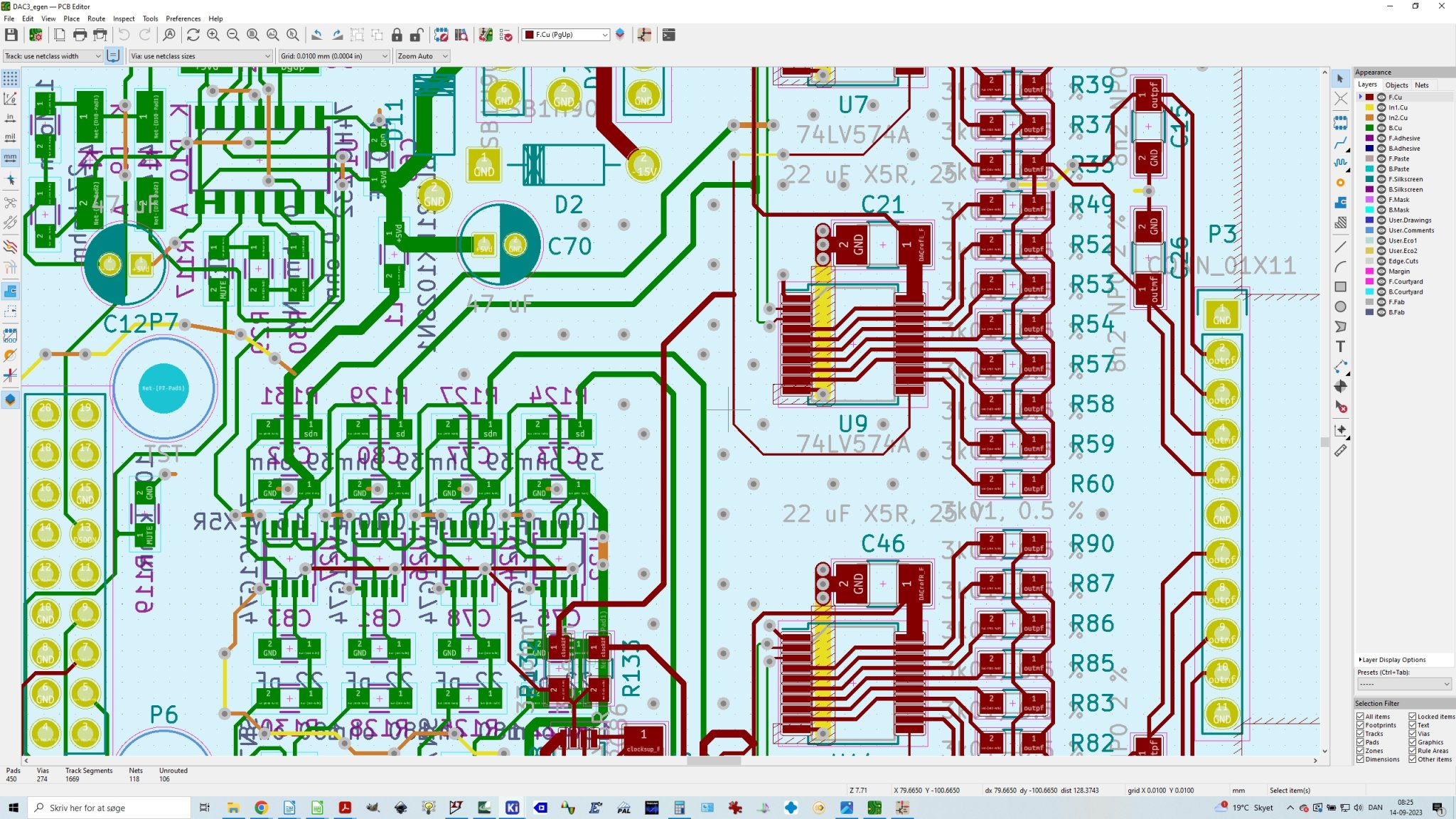The height and width of the screenshot is (819, 1456).
Task: Open the Route menu
Action: 97,18
